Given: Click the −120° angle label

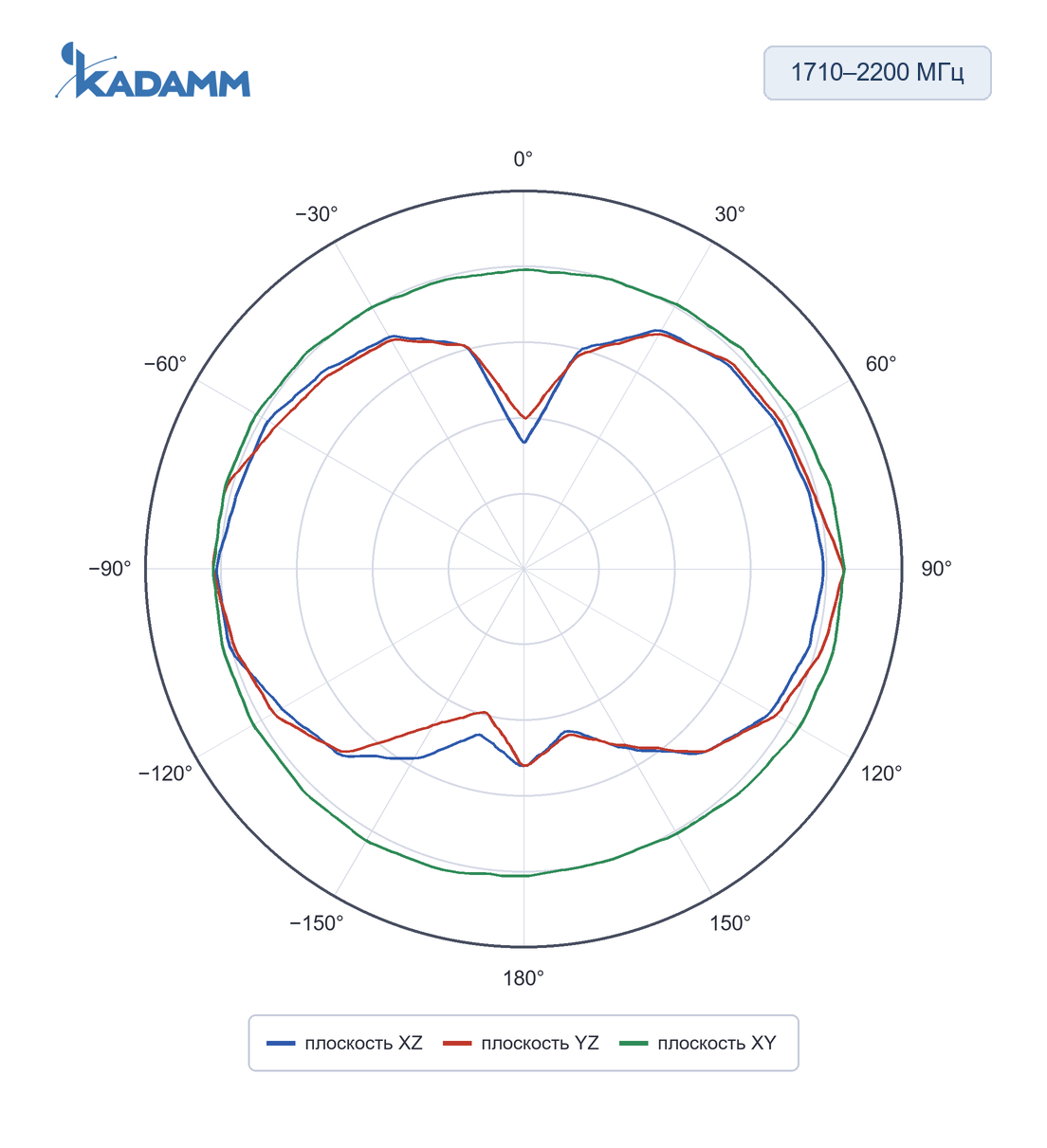Looking at the screenshot, I should tap(166, 774).
